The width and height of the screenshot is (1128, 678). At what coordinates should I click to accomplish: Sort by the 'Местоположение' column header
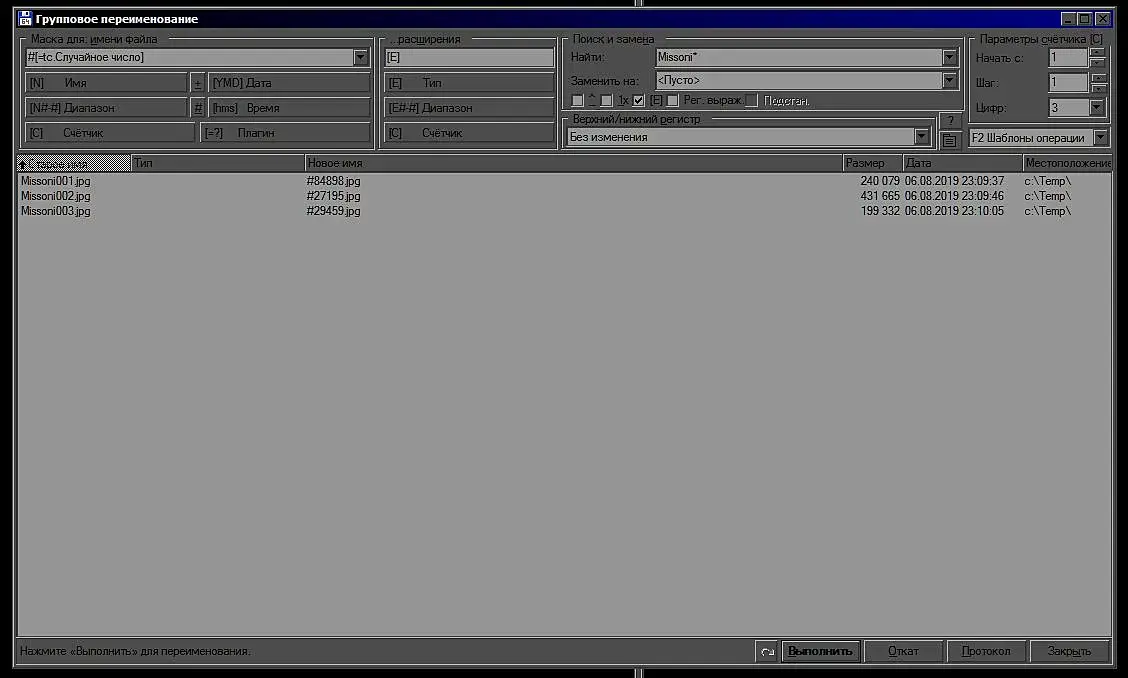point(1068,163)
